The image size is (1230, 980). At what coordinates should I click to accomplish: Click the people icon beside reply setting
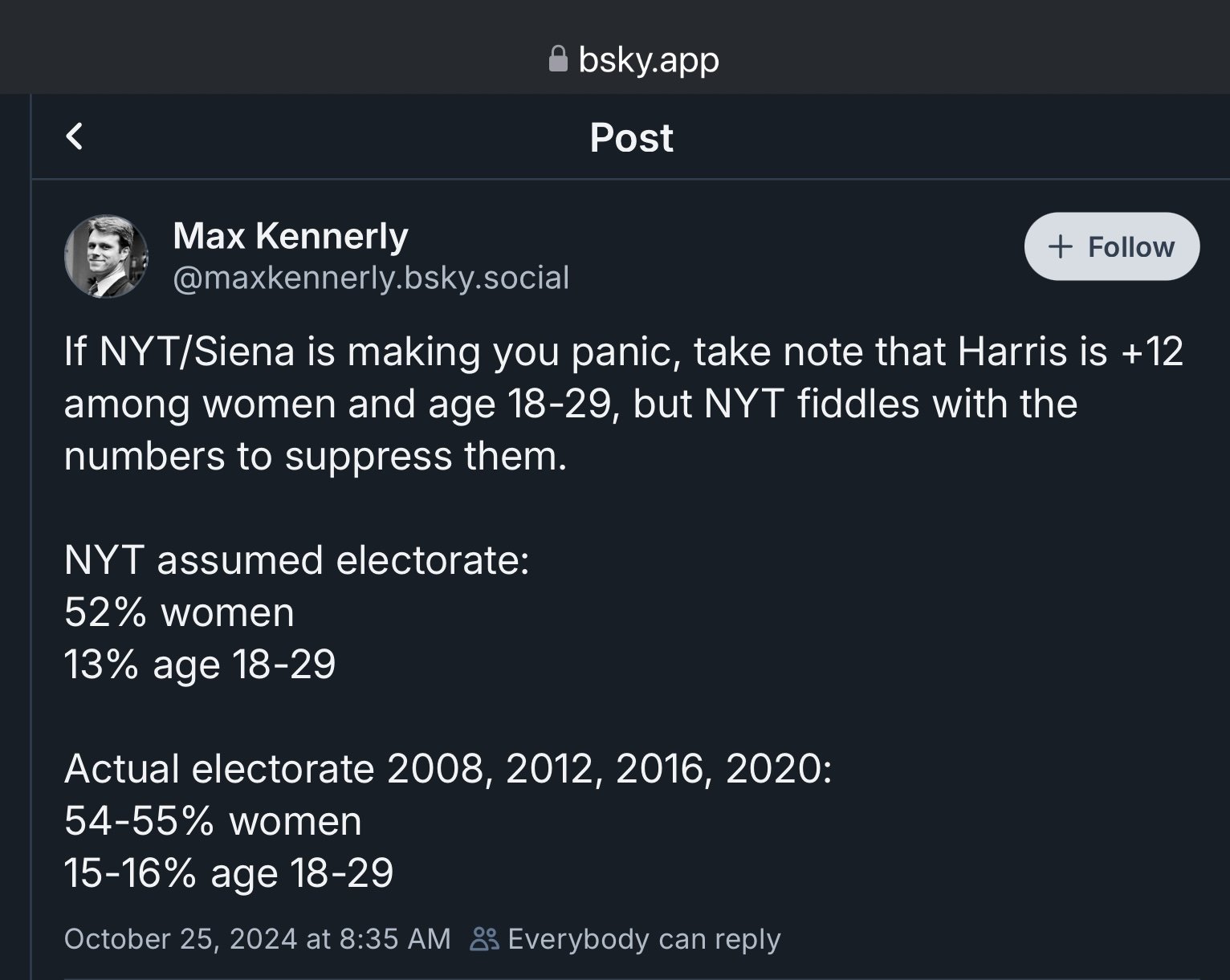[x=484, y=938]
